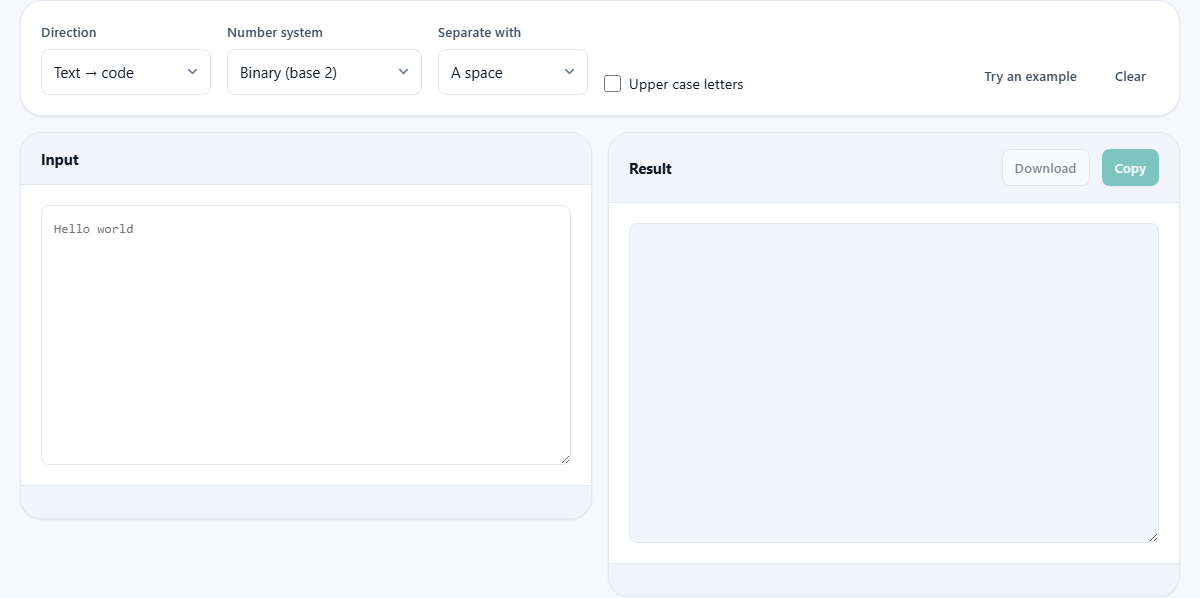This screenshot has width=1200, height=598.
Task: Click the Input area resize handle
Action: (565, 459)
